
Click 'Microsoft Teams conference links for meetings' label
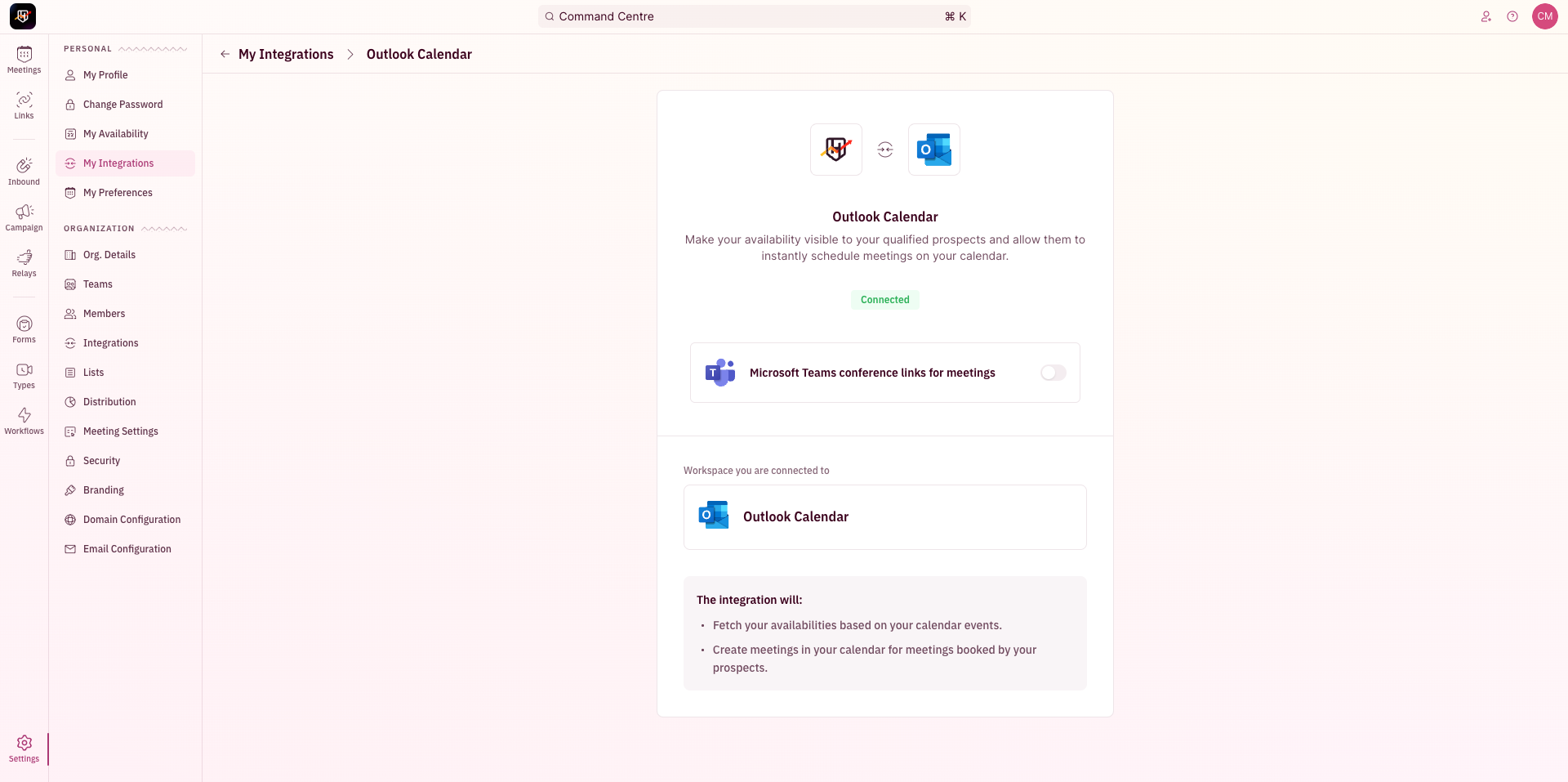[x=872, y=373]
